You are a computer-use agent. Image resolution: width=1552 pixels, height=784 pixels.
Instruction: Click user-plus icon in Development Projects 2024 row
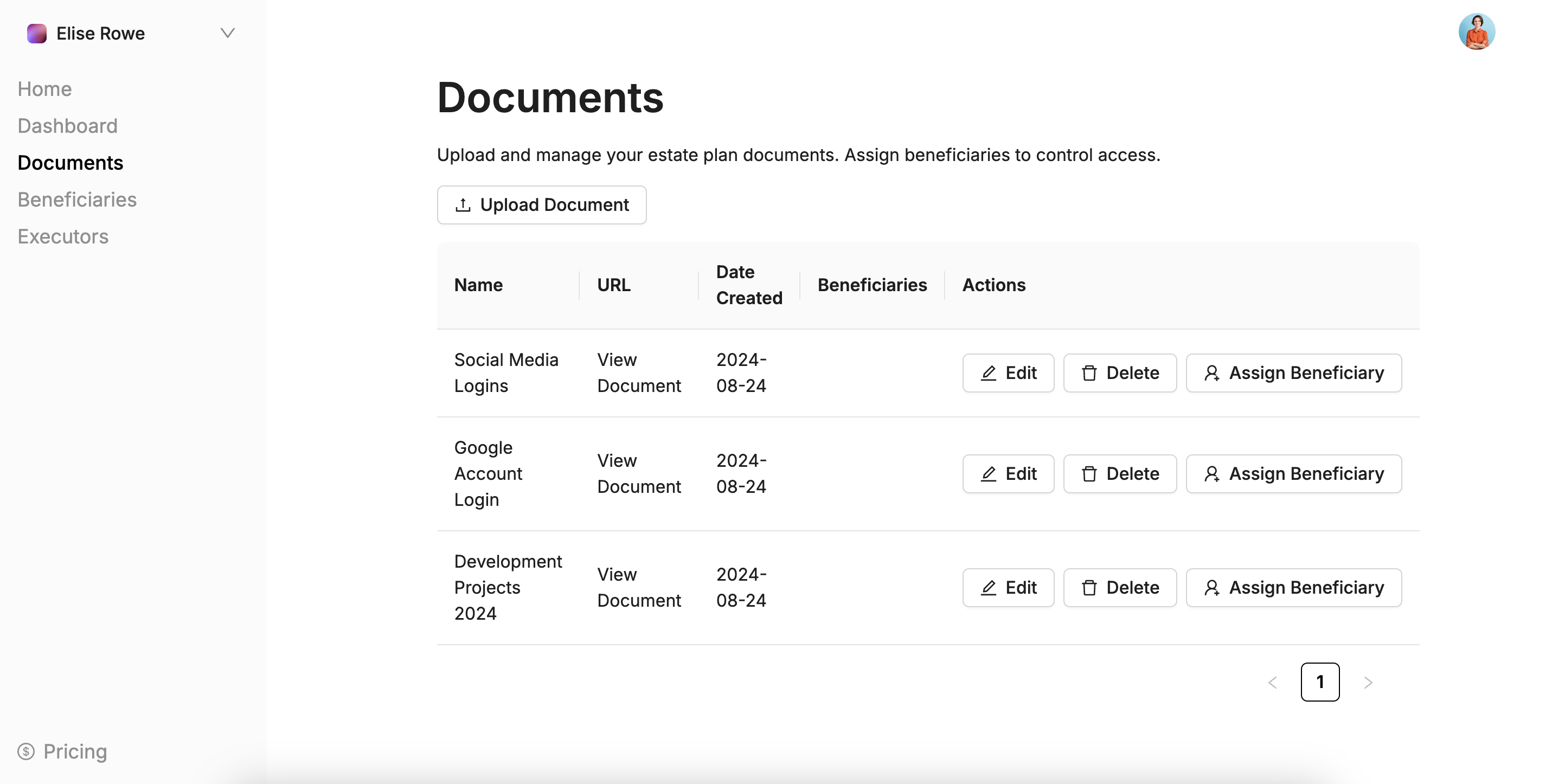[1211, 587]
